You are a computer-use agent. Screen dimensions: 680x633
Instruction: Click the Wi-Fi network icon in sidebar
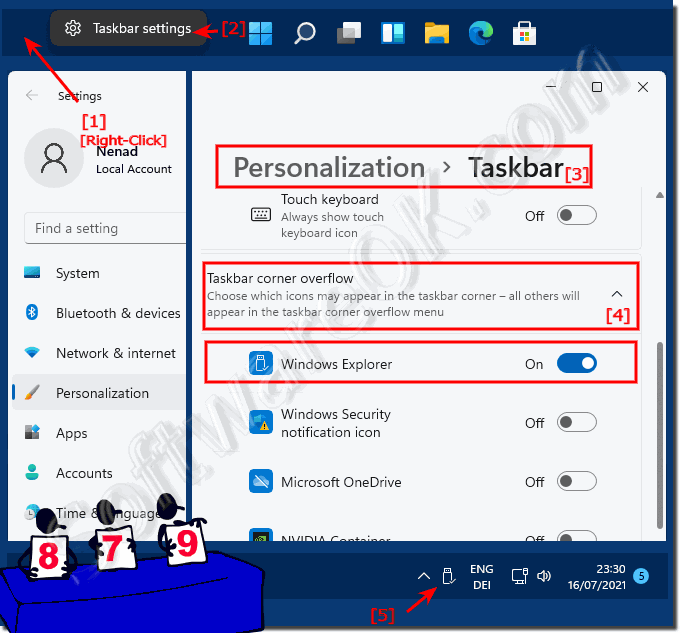32,352
